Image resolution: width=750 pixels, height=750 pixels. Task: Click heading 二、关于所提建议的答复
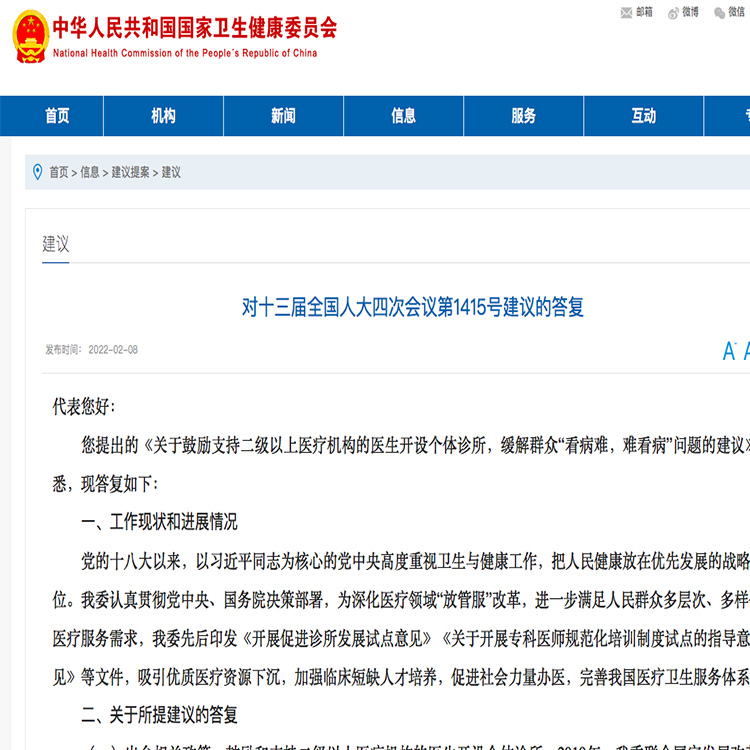point(159,715)
